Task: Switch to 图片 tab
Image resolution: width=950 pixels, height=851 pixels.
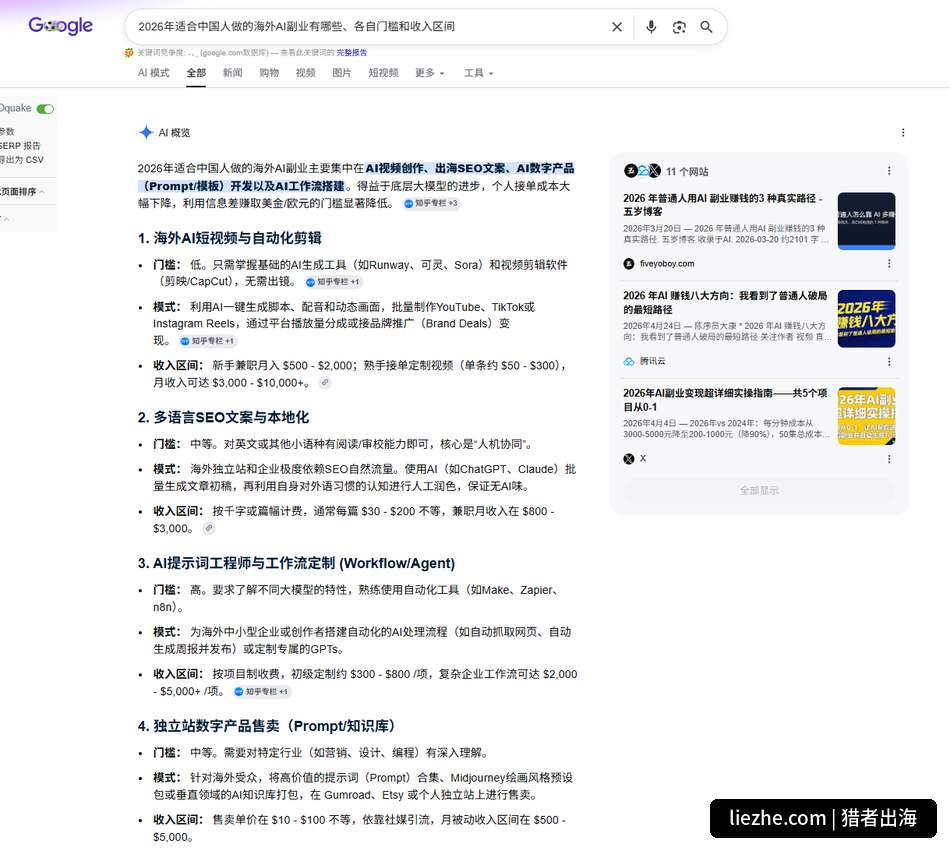Action: click(x=342, y=73)
